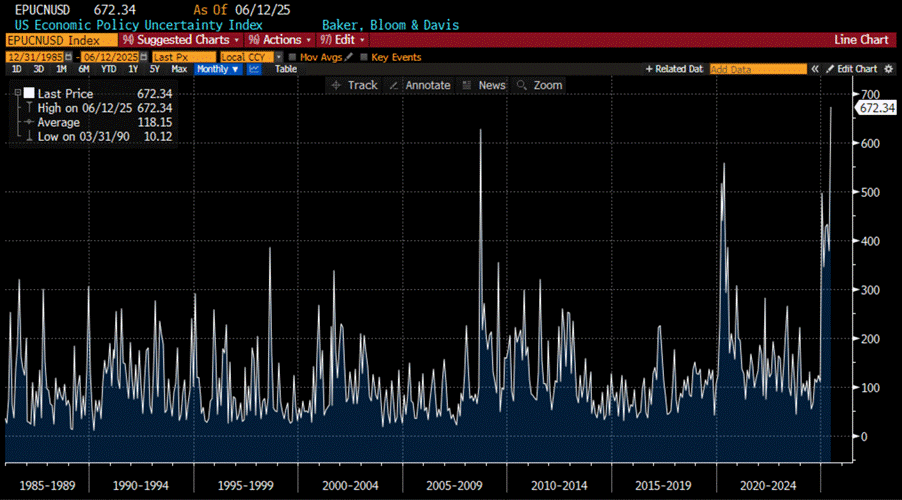
Task: Select the 1Y time range
Action: [133, 69]
